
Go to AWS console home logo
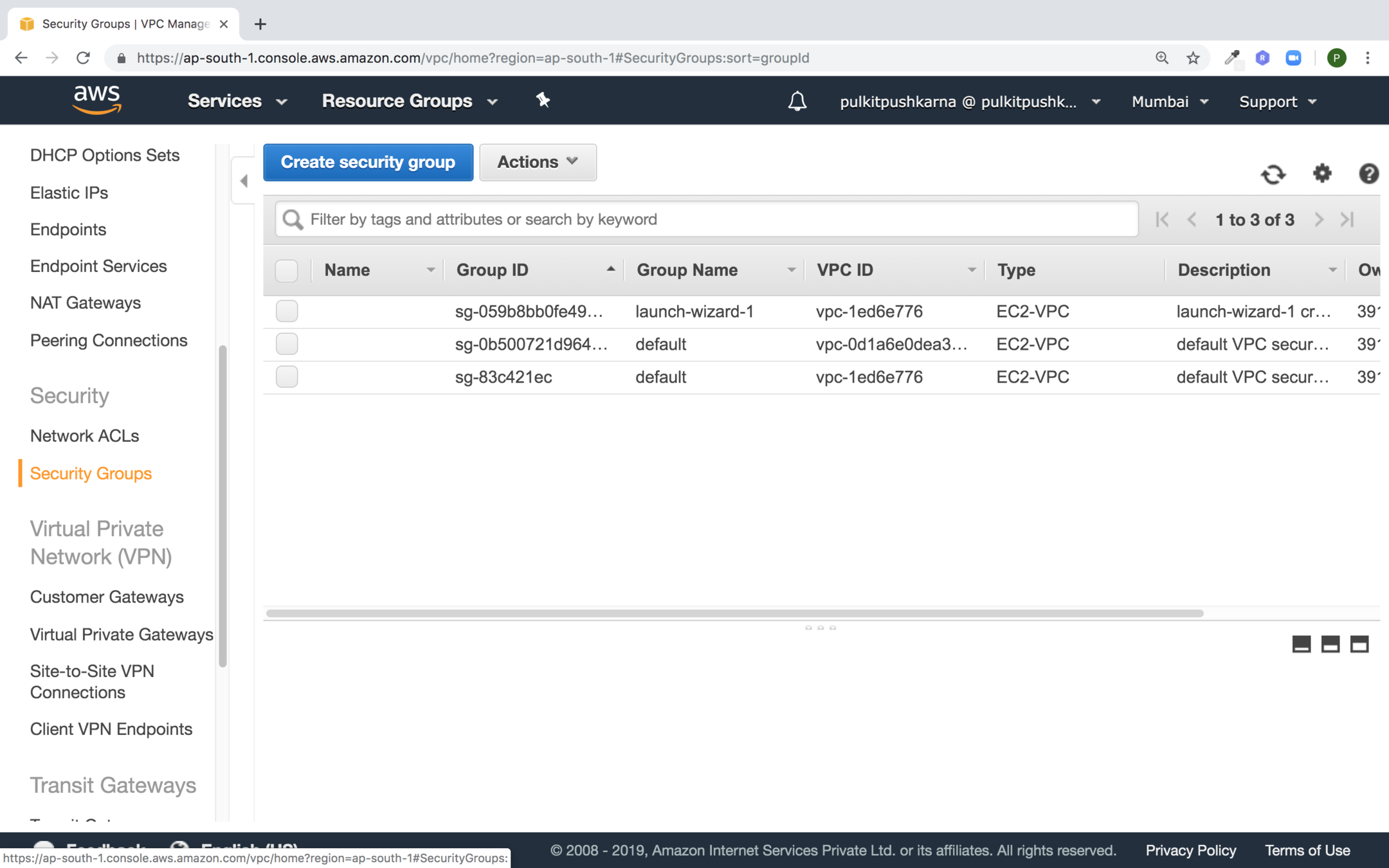click(x=97, y=100)
